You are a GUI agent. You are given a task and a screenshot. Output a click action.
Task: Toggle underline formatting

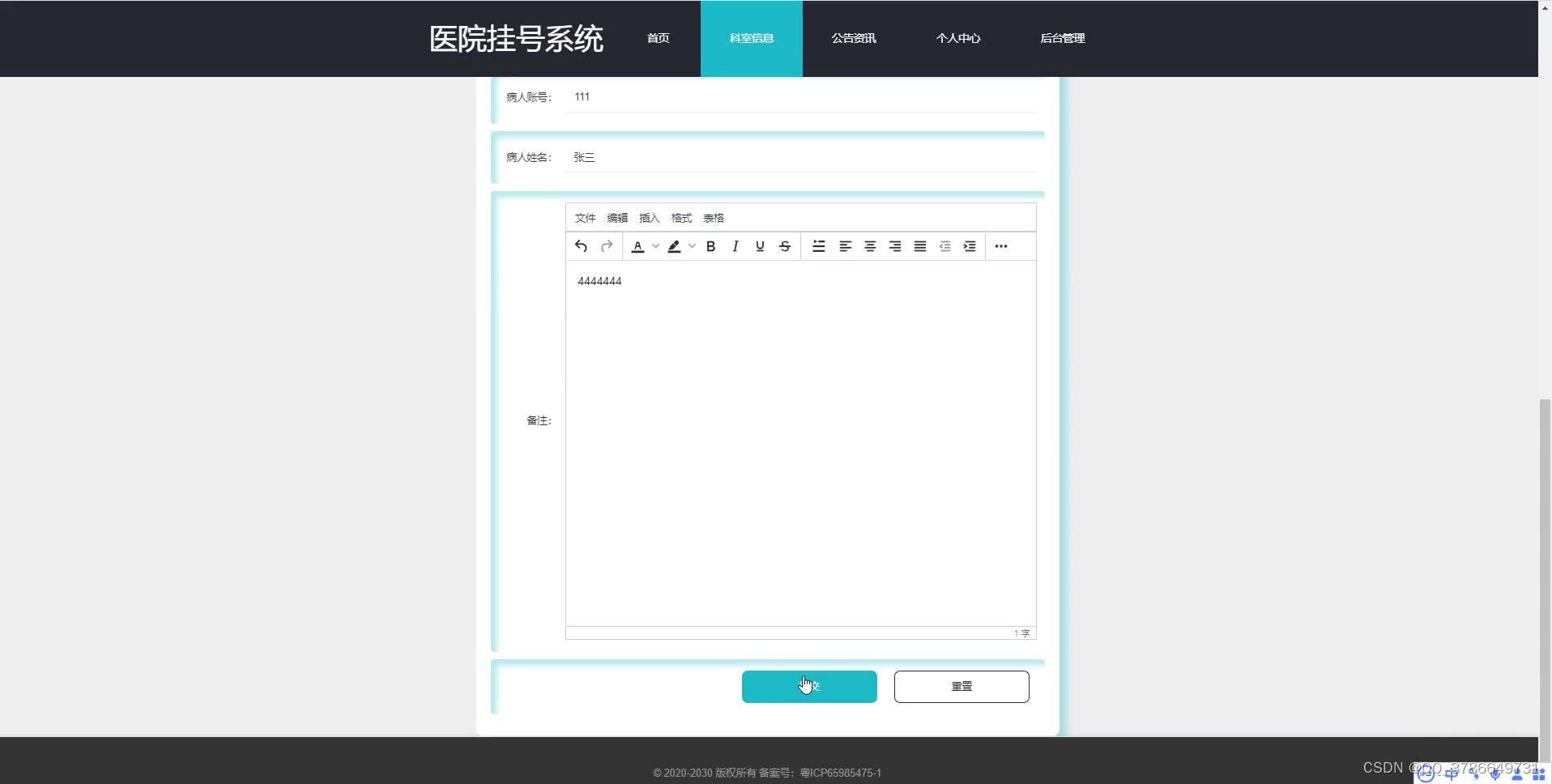(760, 246)
